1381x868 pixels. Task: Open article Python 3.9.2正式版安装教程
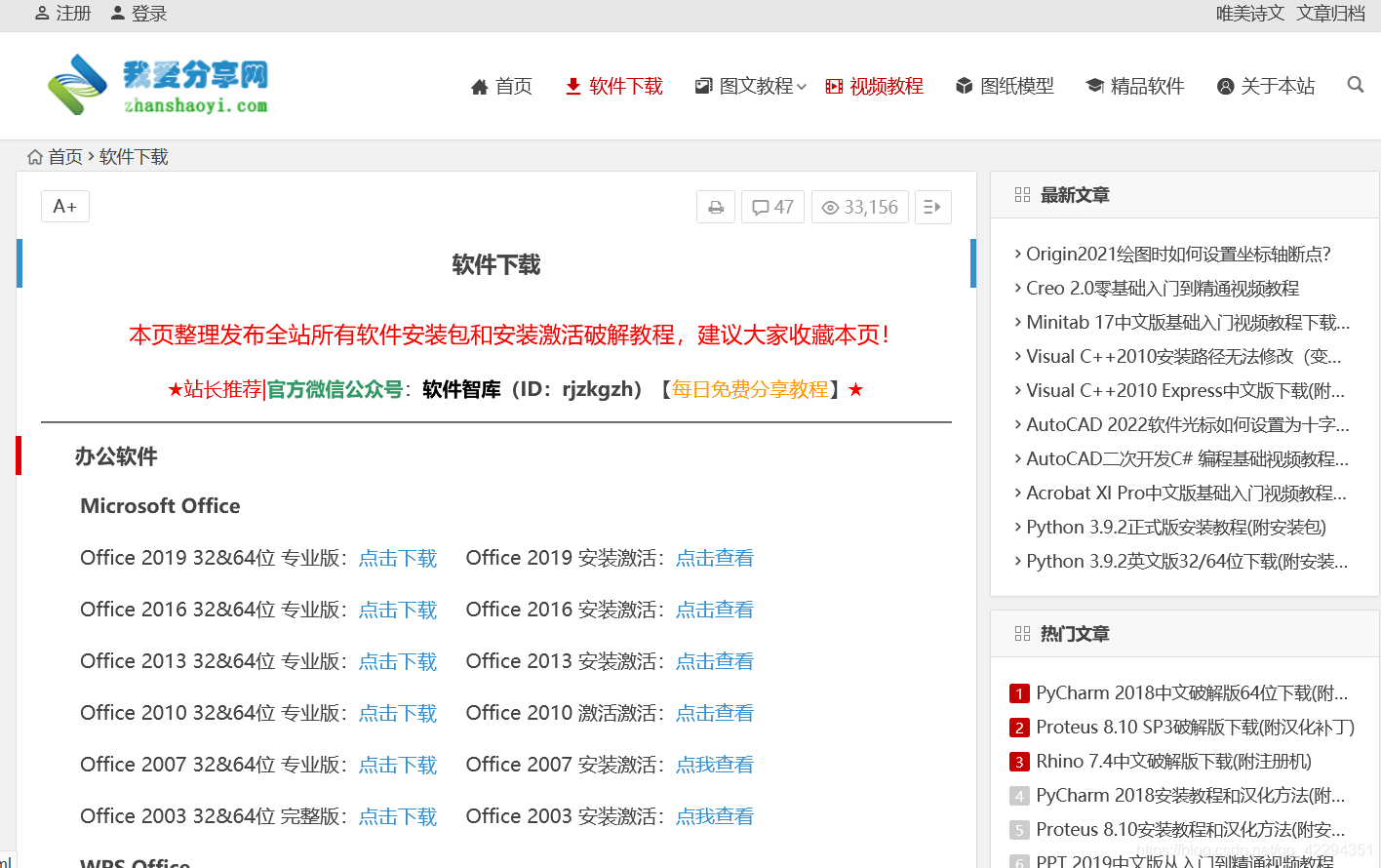pyautogui.click(x=1176, y=527)
